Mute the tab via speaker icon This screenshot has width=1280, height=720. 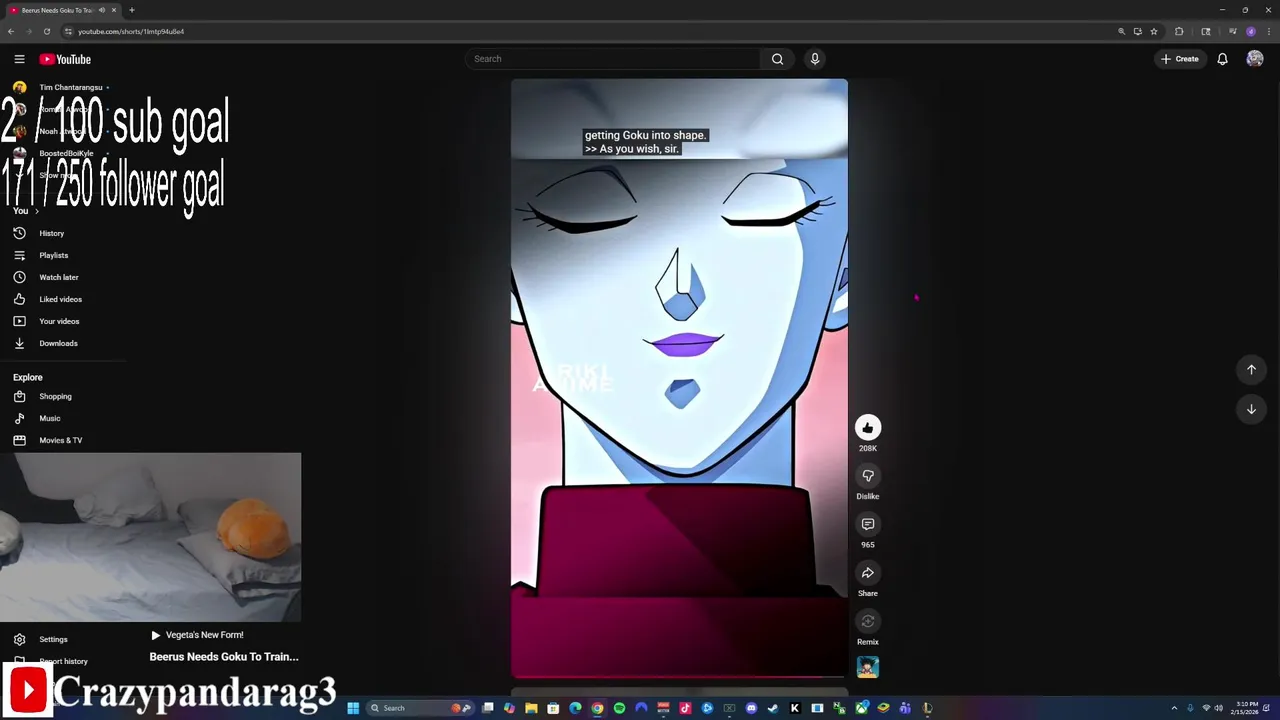(102, 10)
